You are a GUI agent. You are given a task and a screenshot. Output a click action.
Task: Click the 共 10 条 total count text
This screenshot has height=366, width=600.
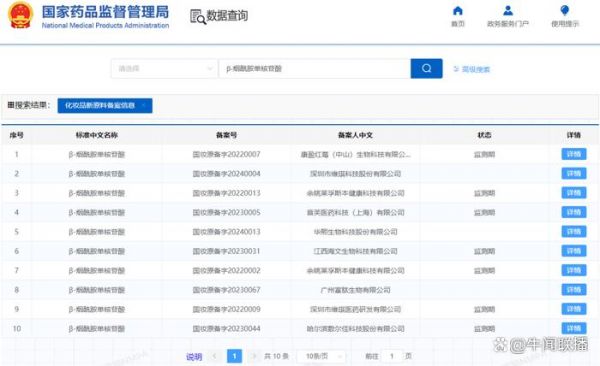(276, 356)
